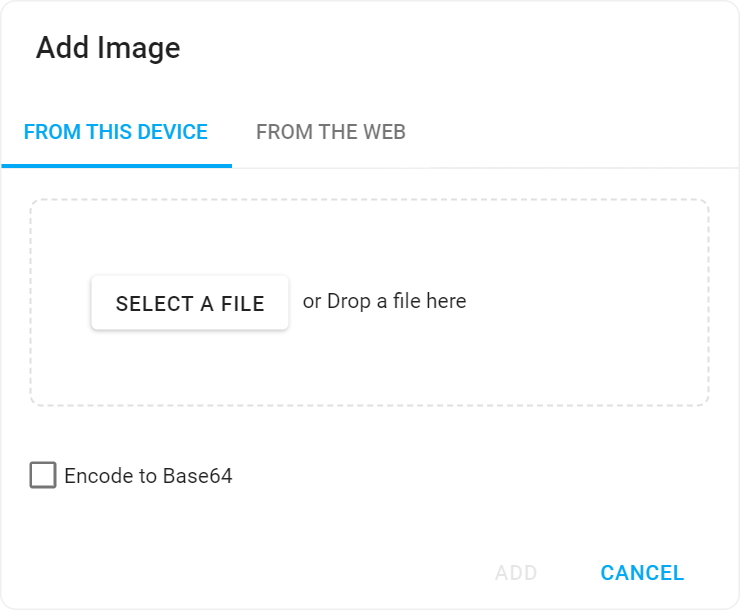Click the Add Image dialog title
The image size is (740, 610).
click(108, 48)
